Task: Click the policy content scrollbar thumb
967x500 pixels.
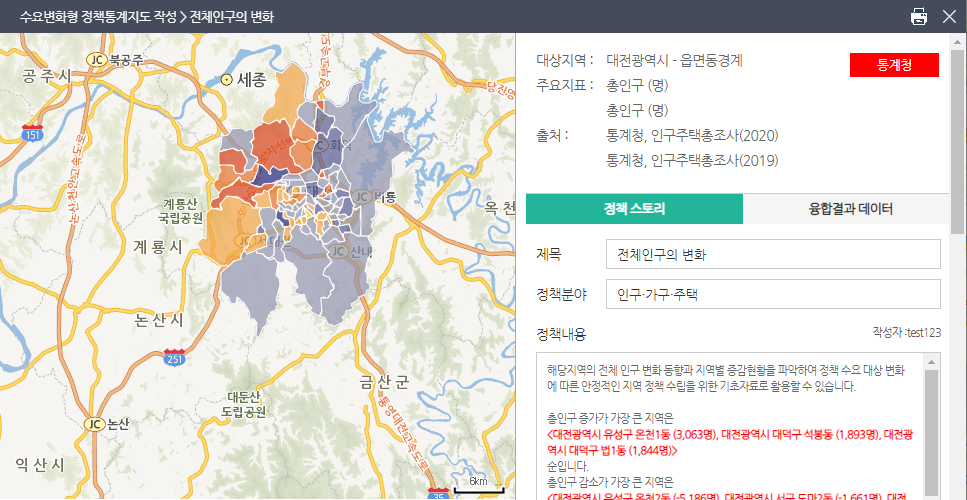Action: (x=932, y=435)
